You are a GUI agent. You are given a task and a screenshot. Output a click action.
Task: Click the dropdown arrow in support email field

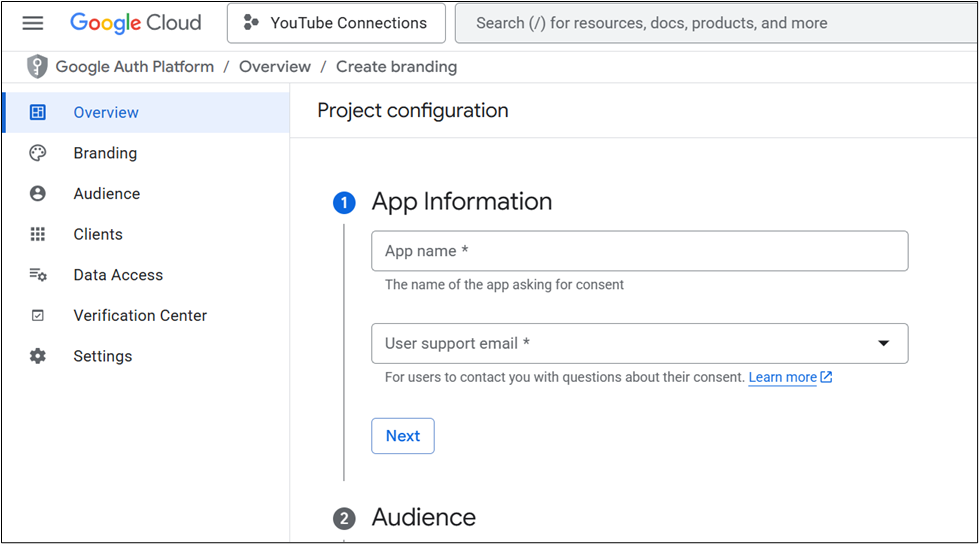click(884, 343)
